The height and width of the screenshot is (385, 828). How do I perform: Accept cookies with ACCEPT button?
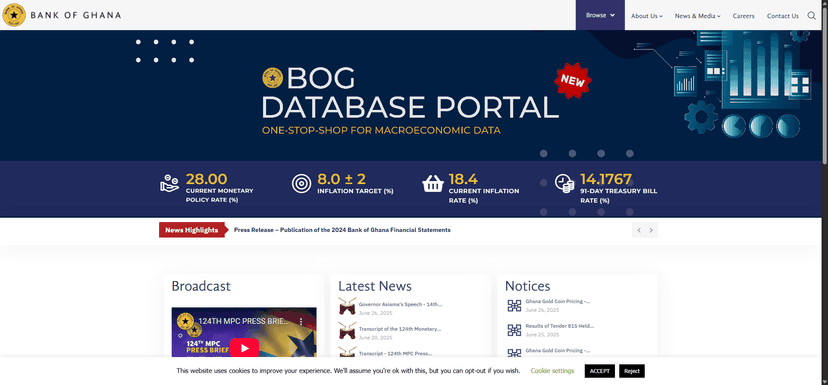(x=599, y=371)
